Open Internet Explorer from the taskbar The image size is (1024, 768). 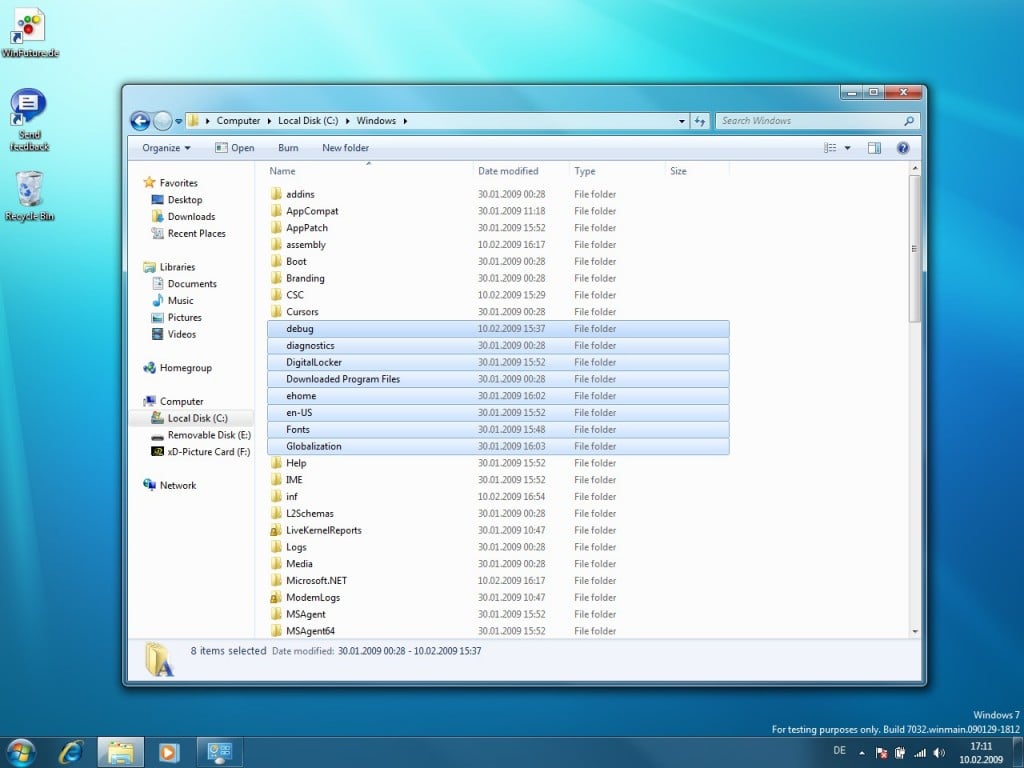click(71, 752)
